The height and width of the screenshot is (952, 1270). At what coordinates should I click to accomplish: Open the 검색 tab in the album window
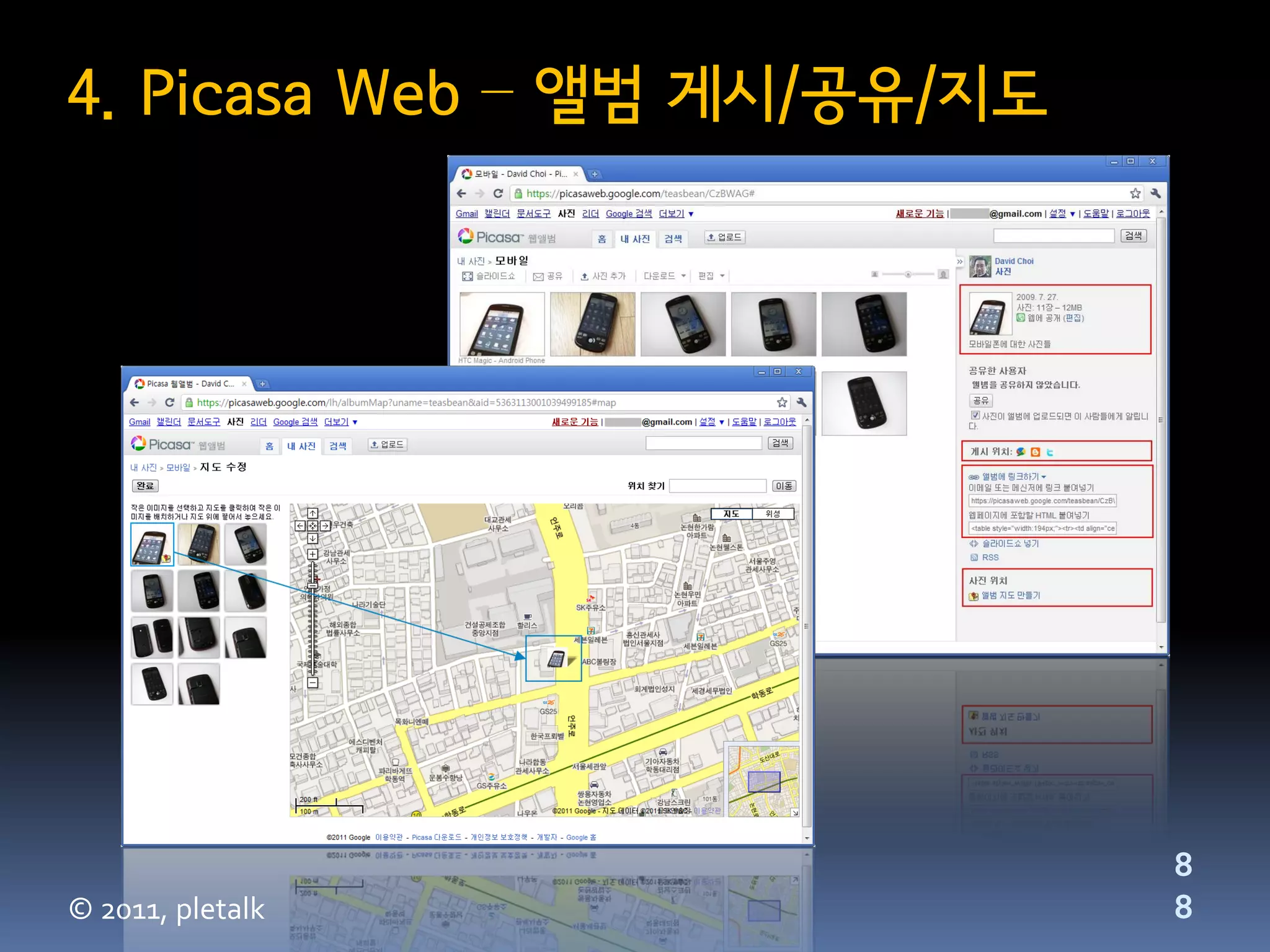(x=673, y=239)
